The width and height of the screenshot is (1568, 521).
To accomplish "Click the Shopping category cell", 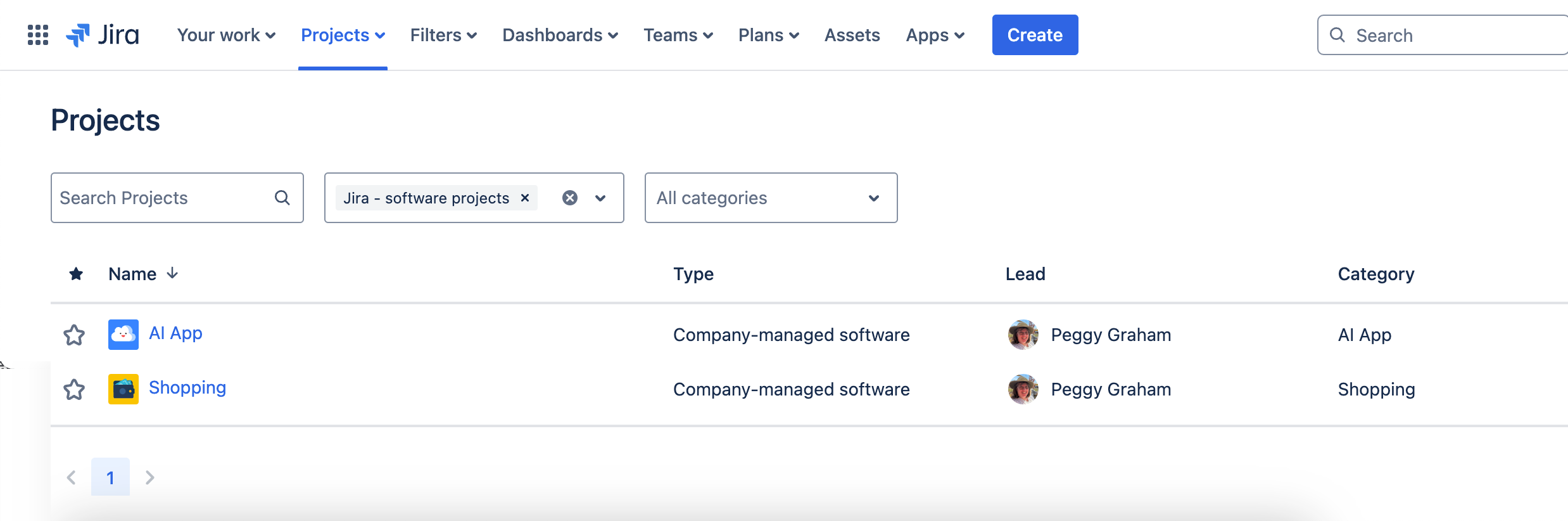I will tap(1377, 389).
